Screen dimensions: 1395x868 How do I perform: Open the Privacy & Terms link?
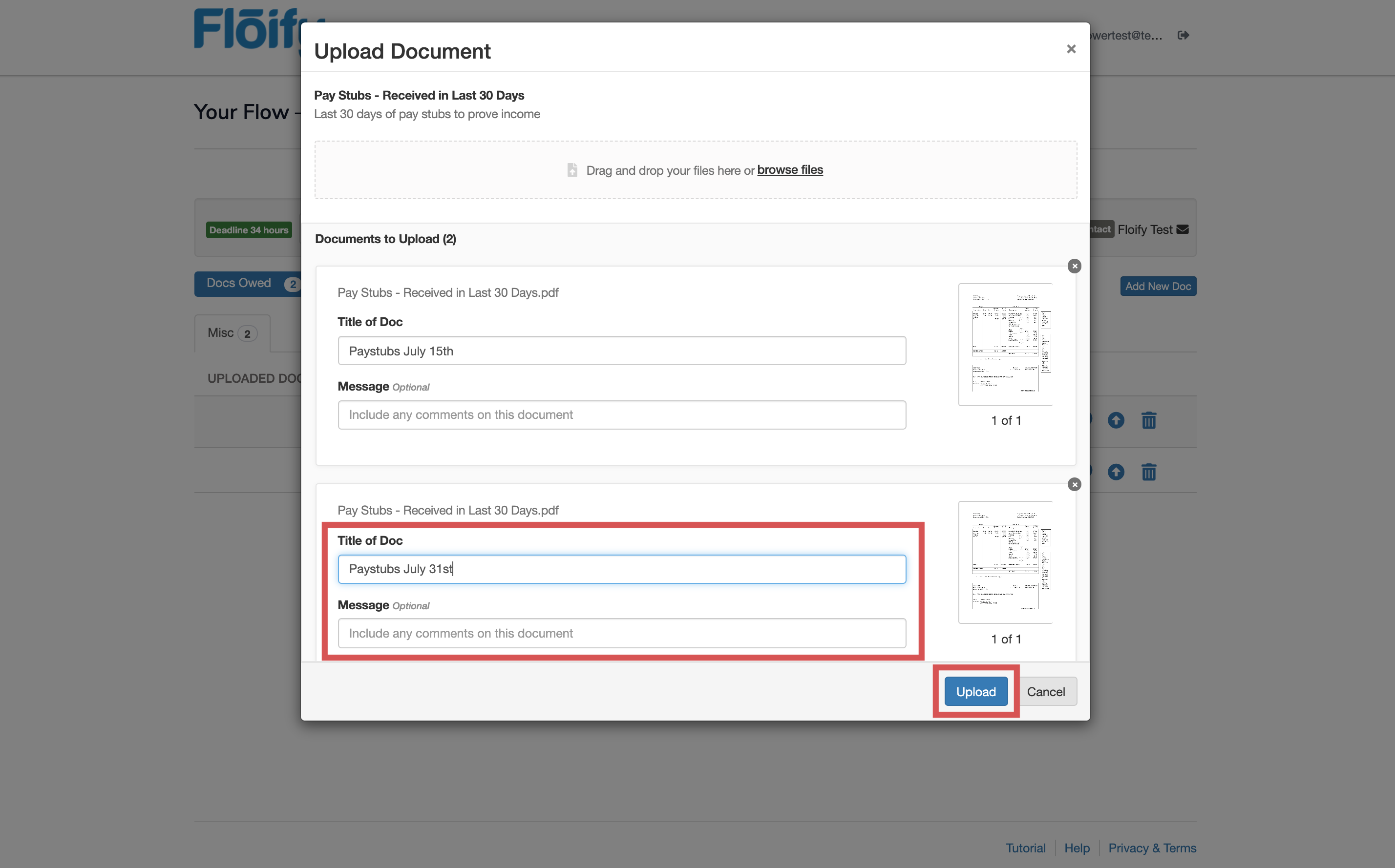coord(1152,847)
